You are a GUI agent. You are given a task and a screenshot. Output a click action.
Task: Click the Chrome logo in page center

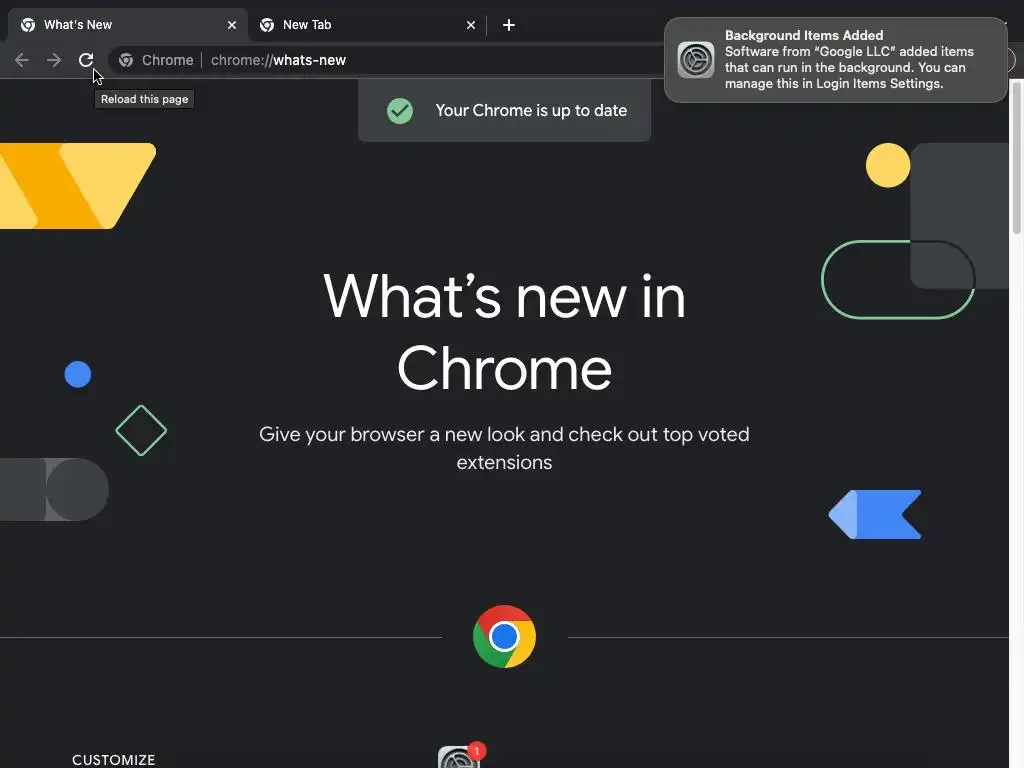click(504, 636)
